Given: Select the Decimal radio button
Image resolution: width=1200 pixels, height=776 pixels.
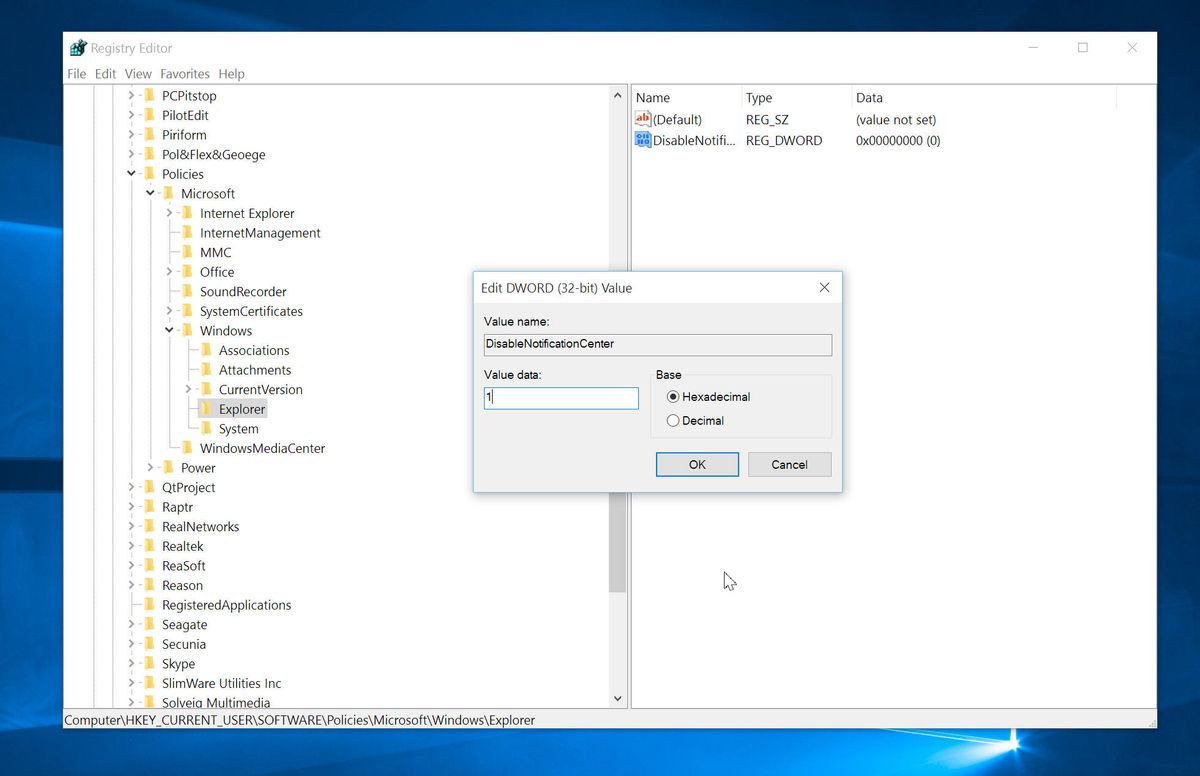Looking at the screenshot, I should 673,420.
